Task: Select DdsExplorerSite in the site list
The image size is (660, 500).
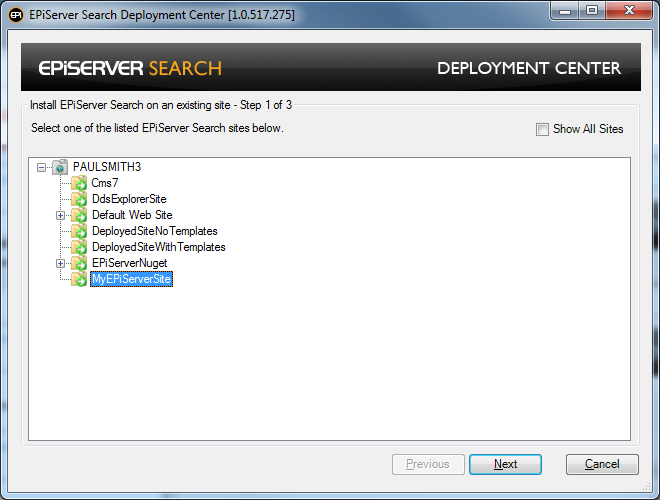Action: coord(129,199)
